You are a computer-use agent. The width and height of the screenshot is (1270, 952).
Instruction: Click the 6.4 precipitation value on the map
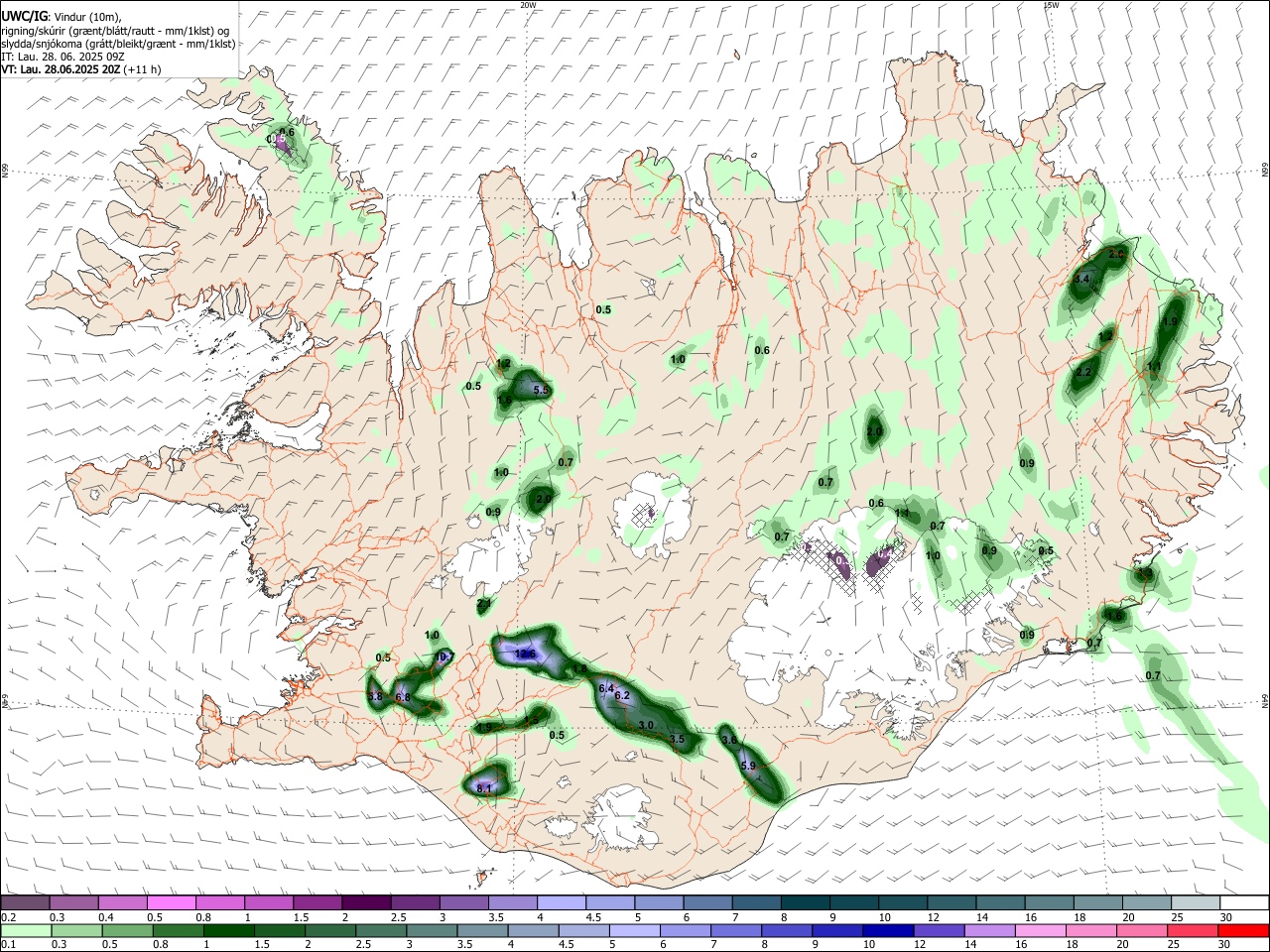click(x=607, y=688)
